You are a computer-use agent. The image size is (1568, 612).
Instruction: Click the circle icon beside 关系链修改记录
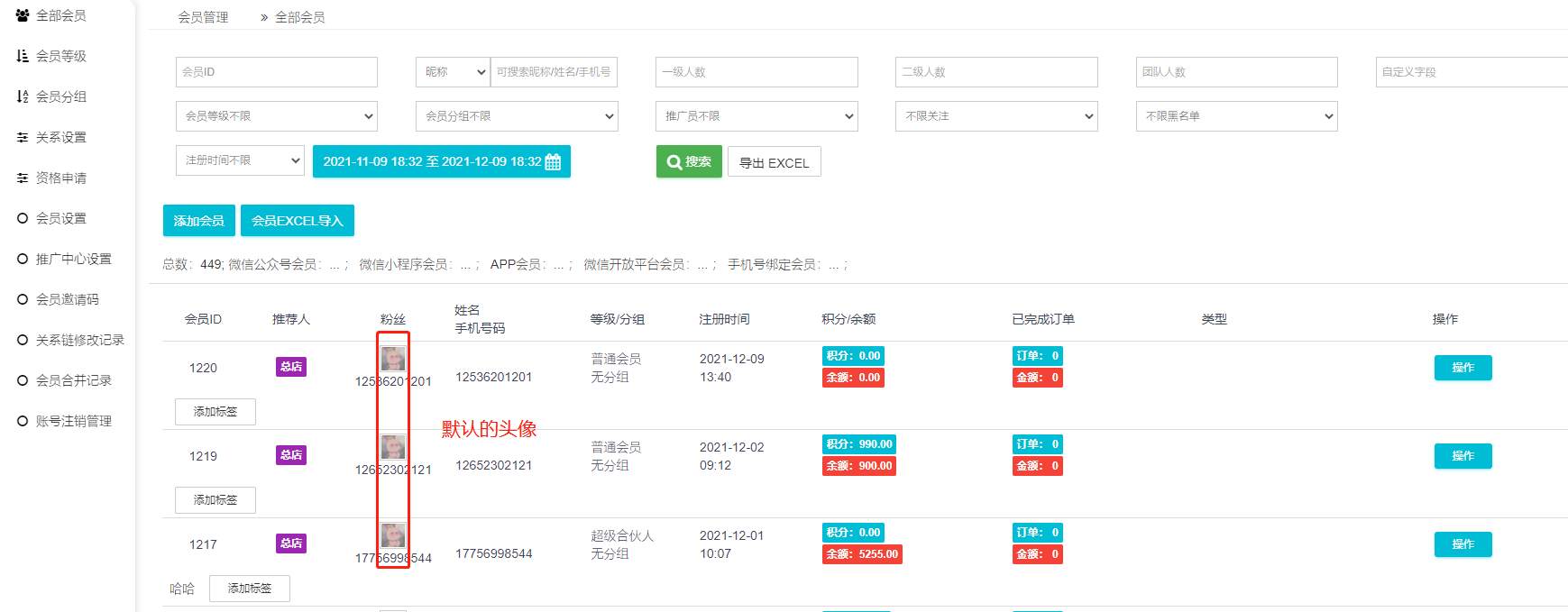coord(23,340)
